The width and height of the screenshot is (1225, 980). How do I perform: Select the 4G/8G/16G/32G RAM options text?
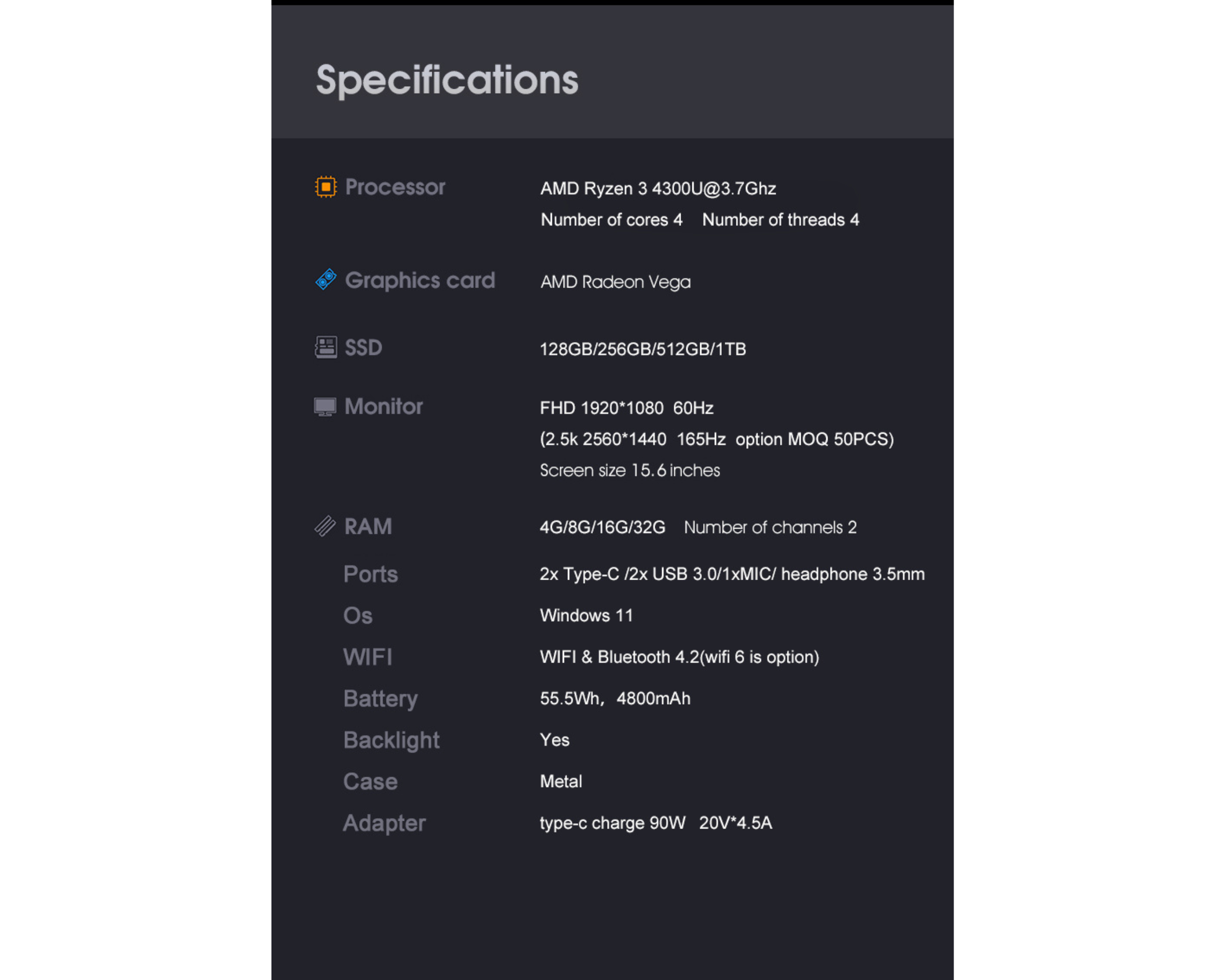[x=602, y=527]
